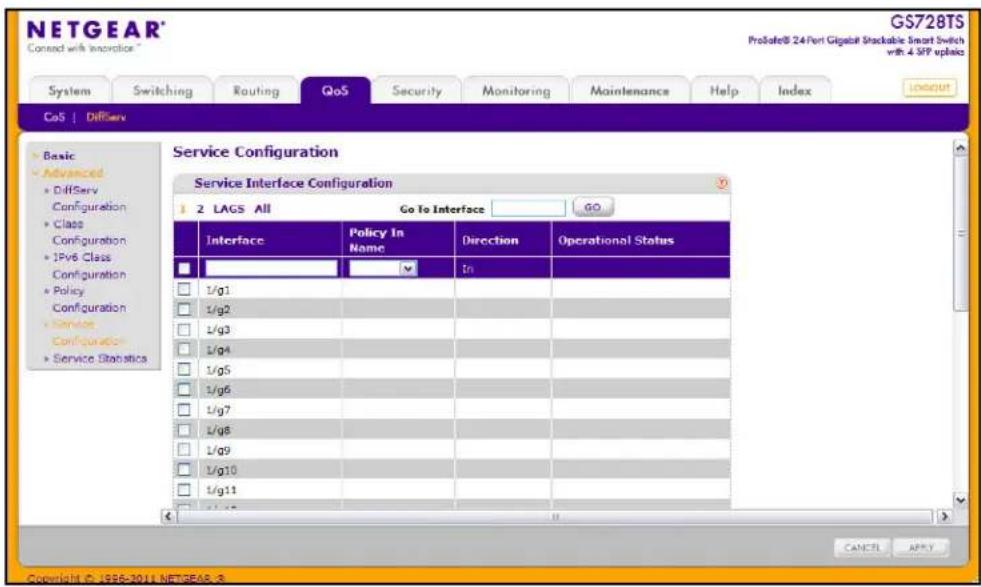Check the box for interface 1/g4

point(184,349)
